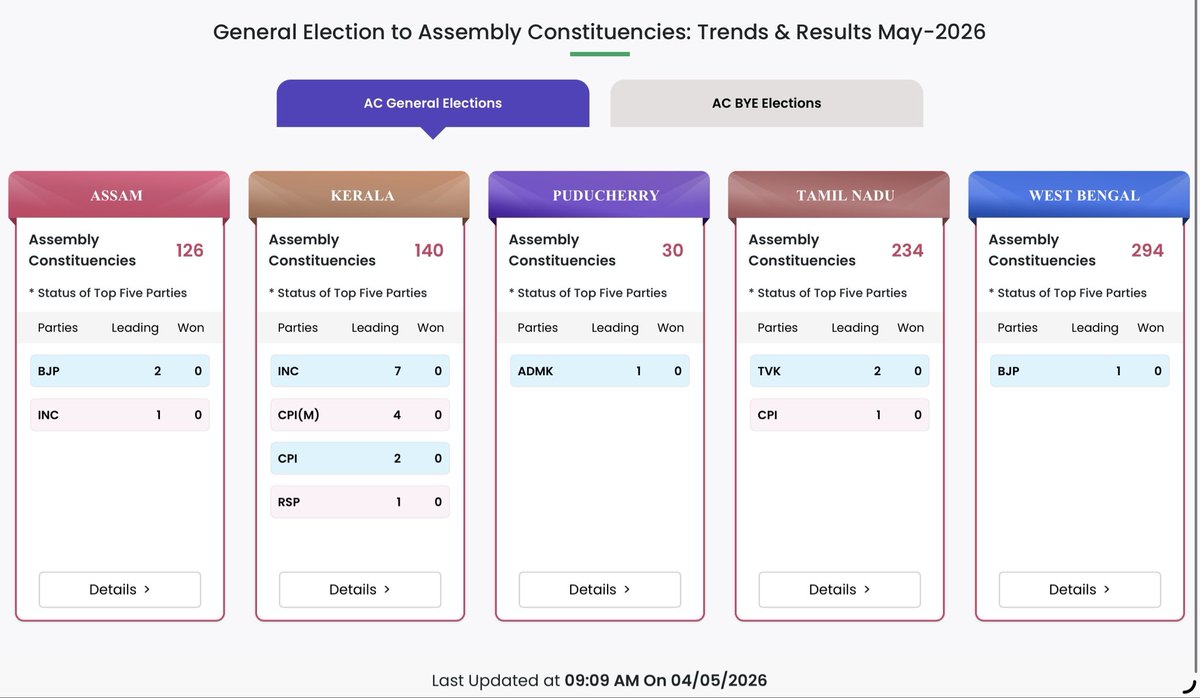Image resolution: width=1200 pixels, height=698 pixels.
Task: Select the CPI(M) row in Kerala
Action: (360, 415)
